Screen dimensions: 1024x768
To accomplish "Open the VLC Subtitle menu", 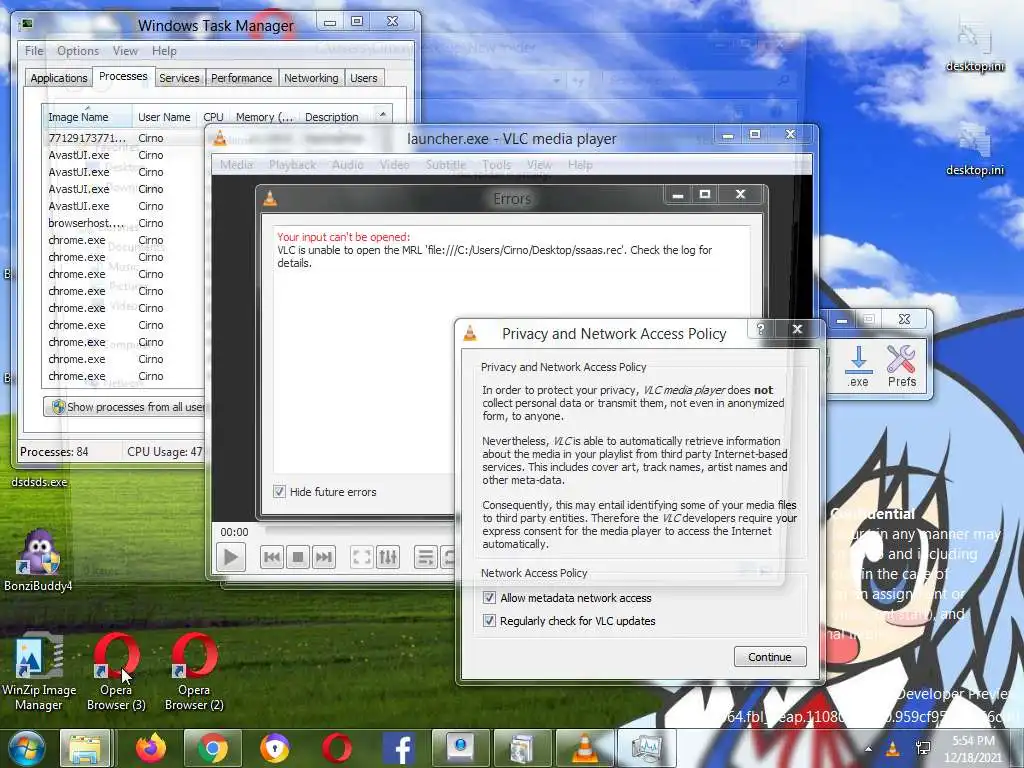I will tap(446, 165).
